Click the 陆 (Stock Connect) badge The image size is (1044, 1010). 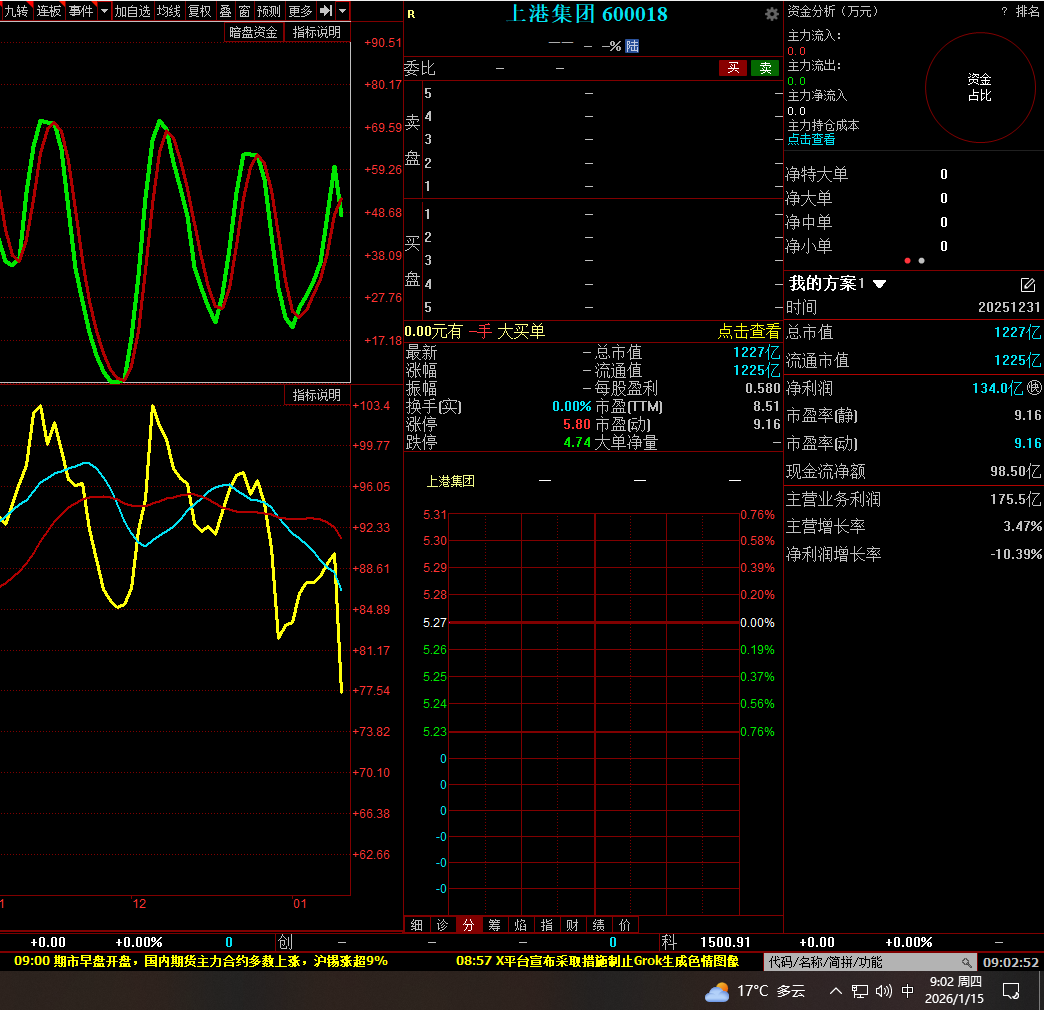click(632, 46)
